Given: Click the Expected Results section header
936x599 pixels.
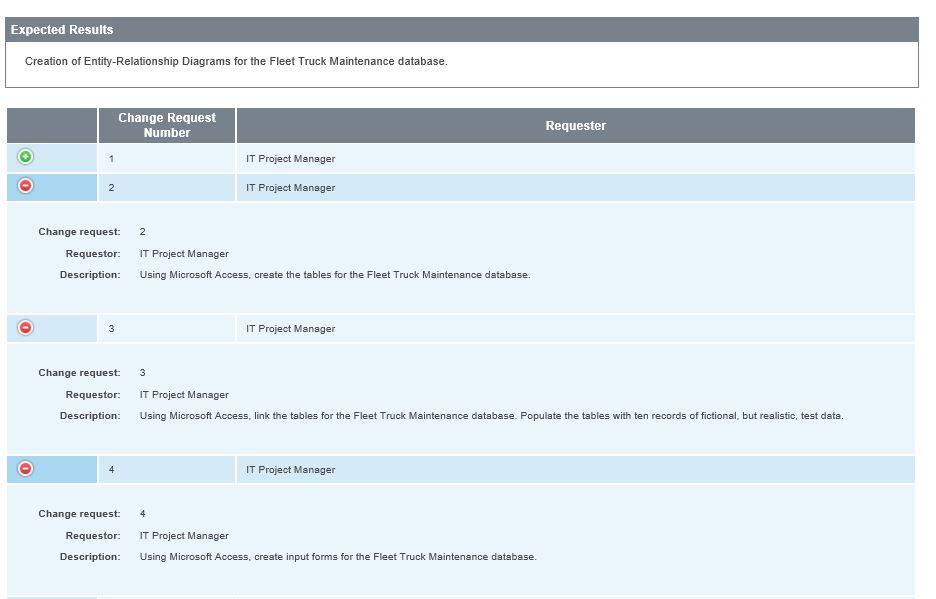Looking at the screenshot, I should click(x=461, y=30).
